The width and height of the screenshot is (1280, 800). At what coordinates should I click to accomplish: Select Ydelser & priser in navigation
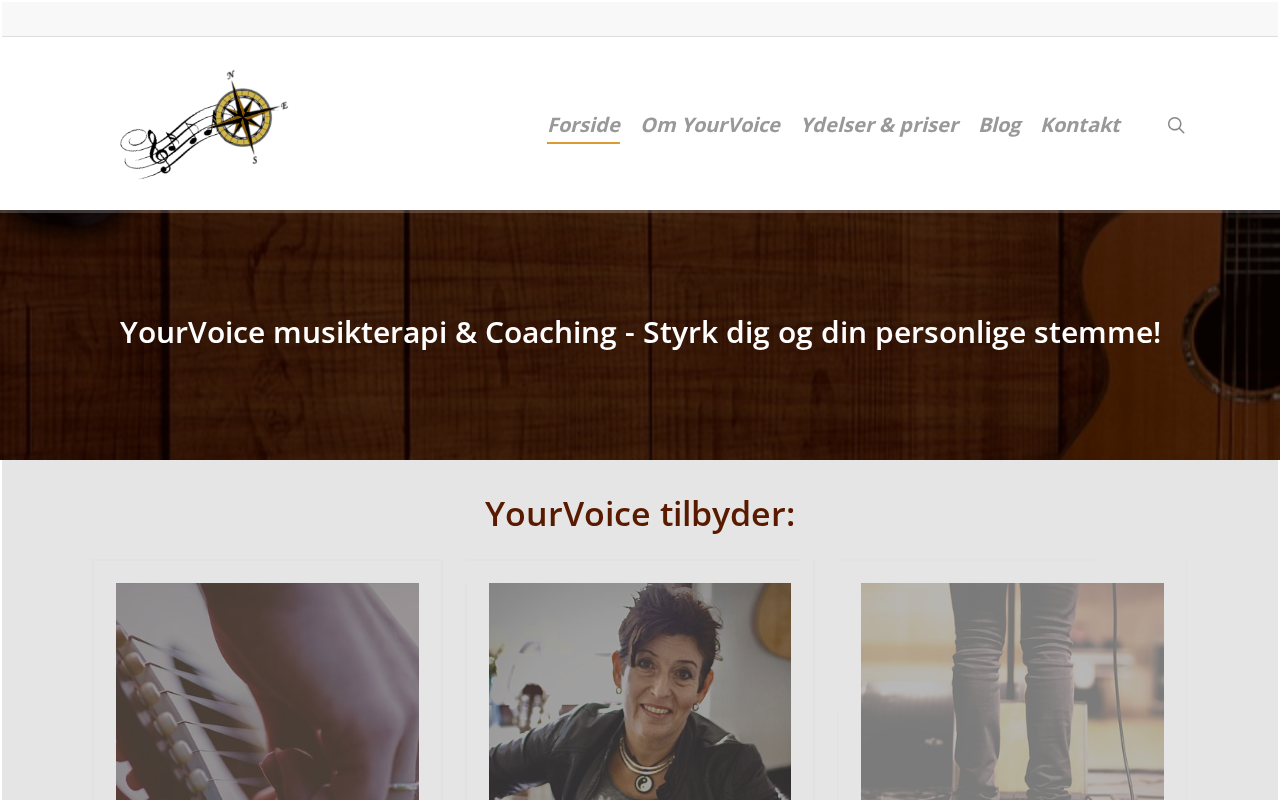pyautogui.click(x=879, y=124)
